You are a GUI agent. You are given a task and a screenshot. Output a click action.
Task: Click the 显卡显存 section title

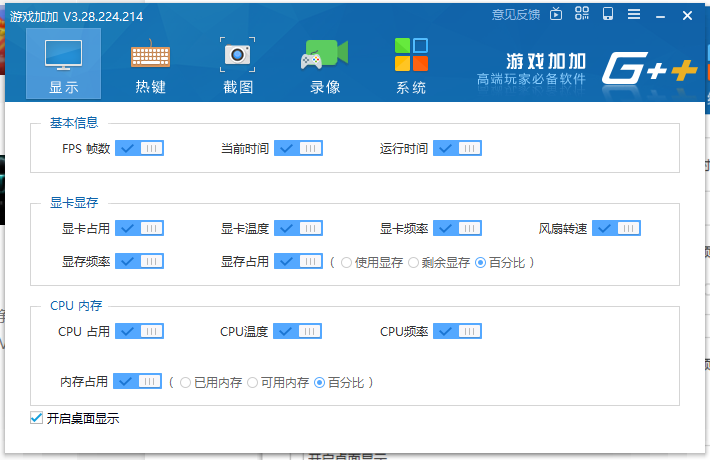74,202
